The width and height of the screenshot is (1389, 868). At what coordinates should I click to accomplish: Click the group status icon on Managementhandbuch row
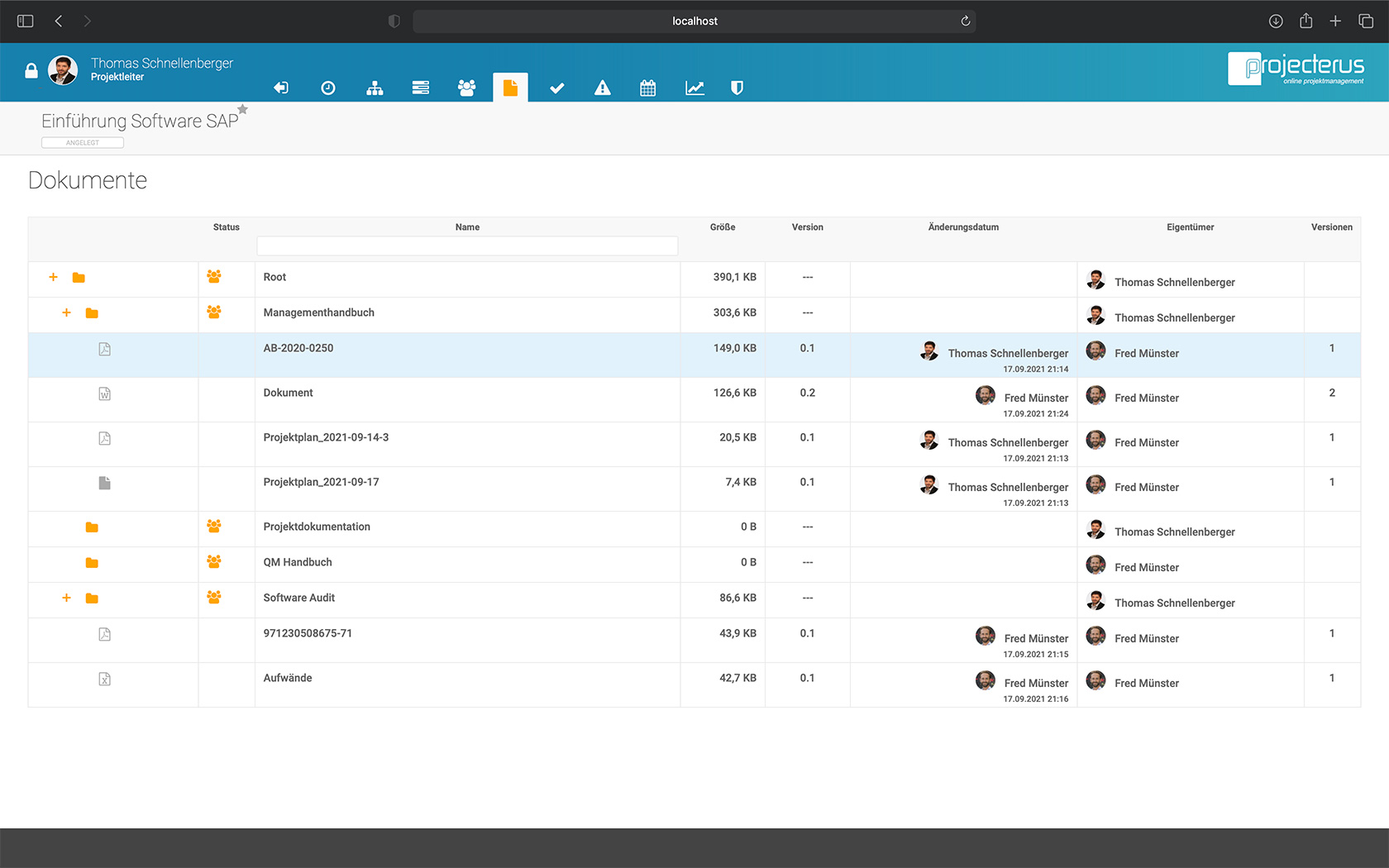point(214,312)
